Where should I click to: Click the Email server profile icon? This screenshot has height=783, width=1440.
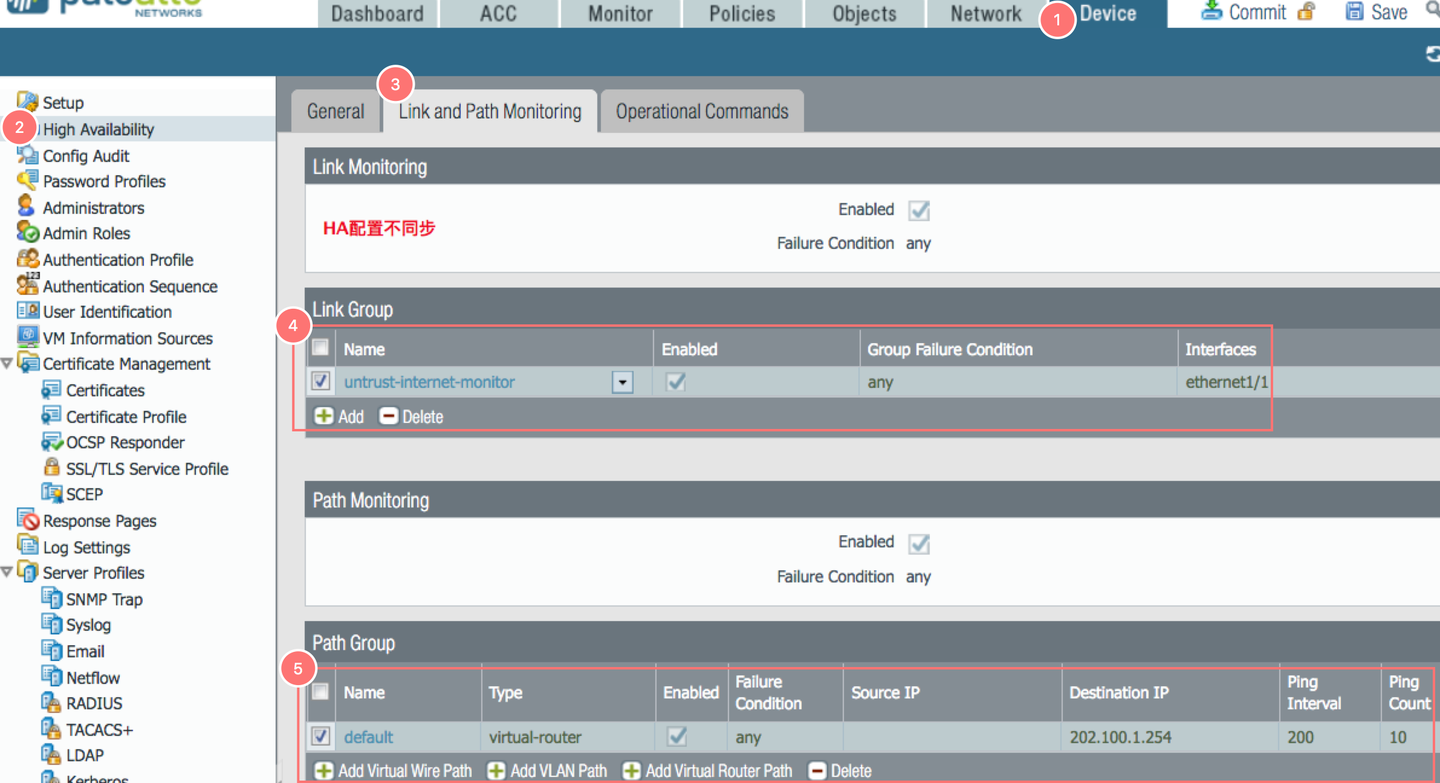coord(52,650)
